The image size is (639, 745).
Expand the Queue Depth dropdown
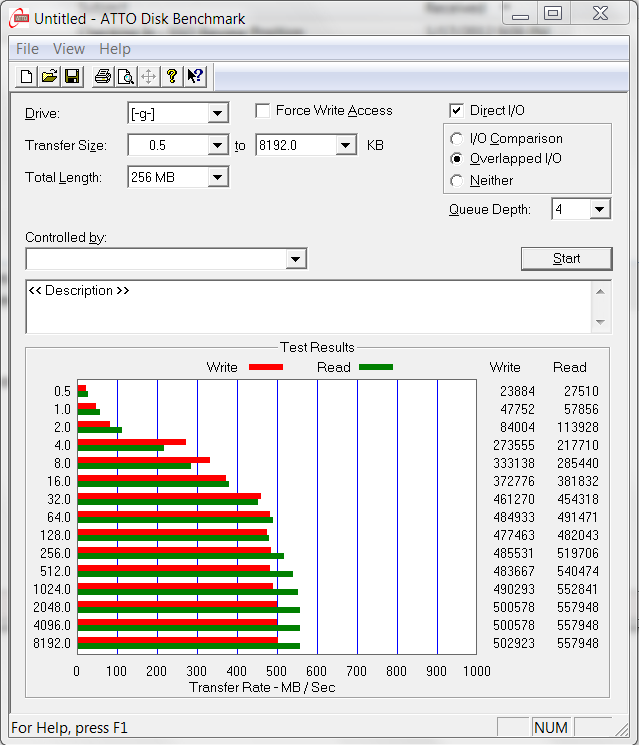pyautogui.click(x=599, y=209)
